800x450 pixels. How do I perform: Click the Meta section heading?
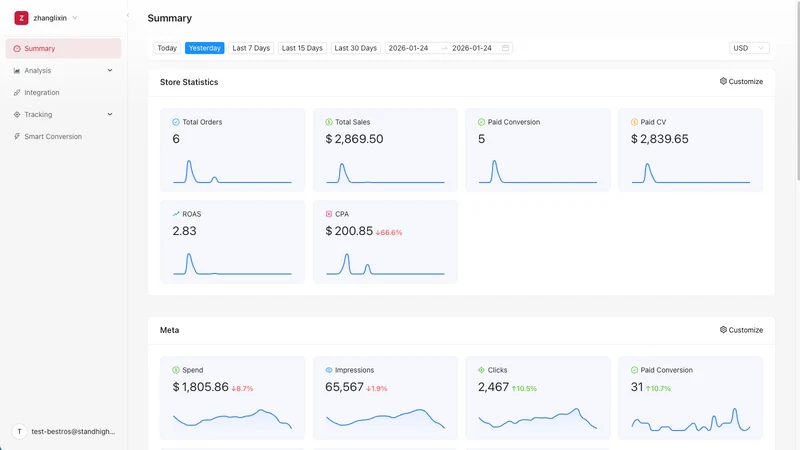(x=169, y=330)
